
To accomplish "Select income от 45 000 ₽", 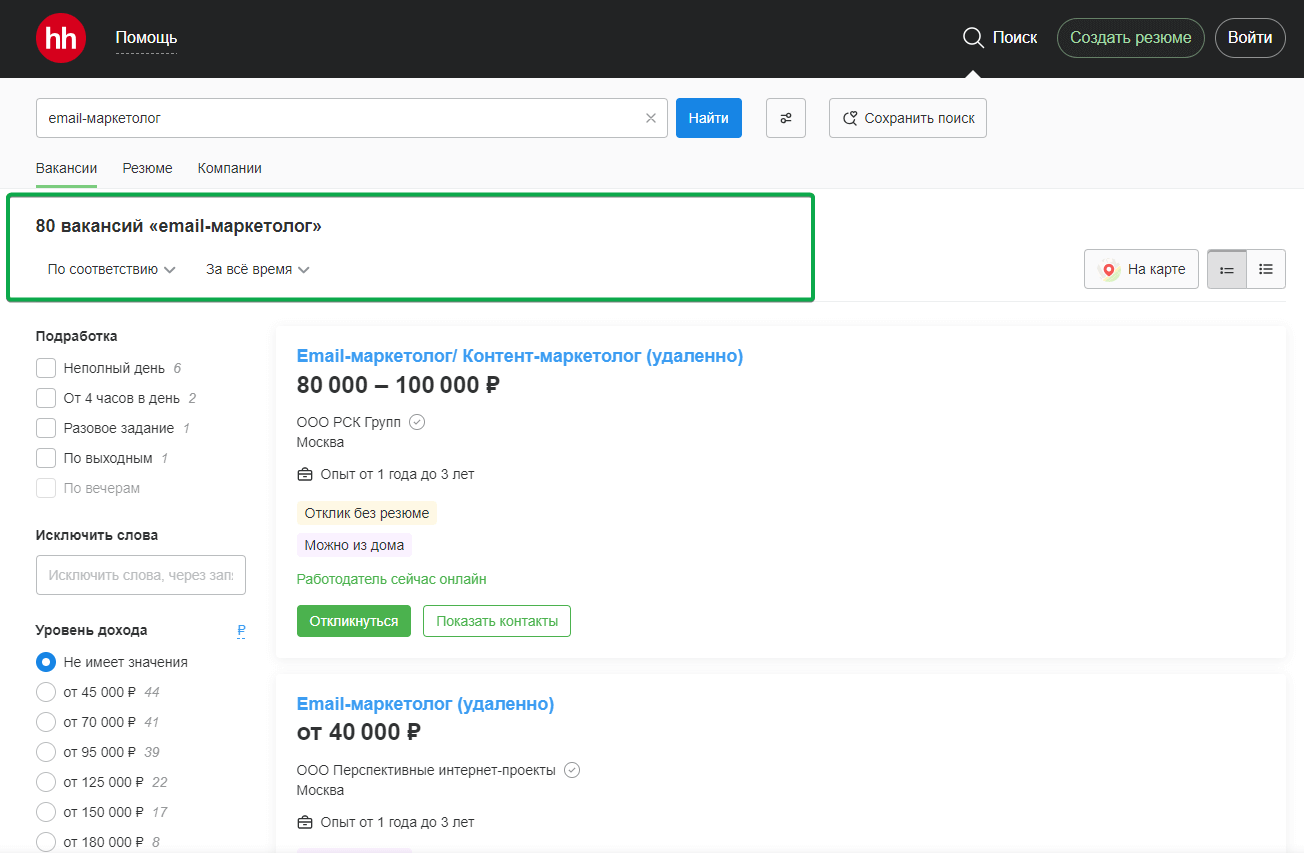I will tap(46, 692).
